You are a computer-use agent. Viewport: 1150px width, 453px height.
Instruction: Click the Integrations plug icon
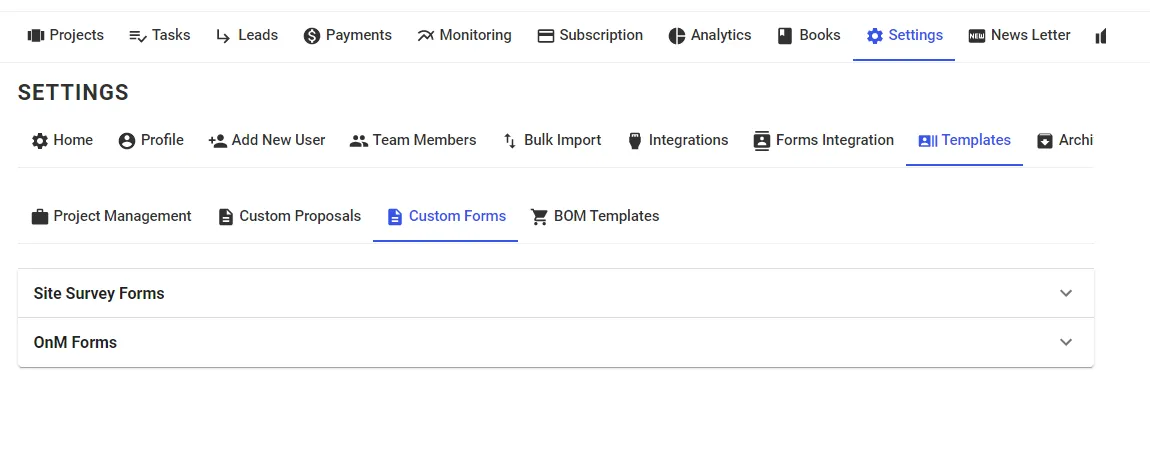click(634, 141)
